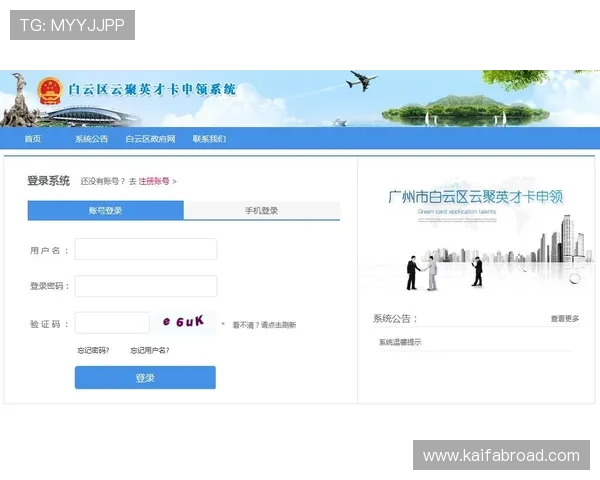Click the national emblem logo in header
Image resolution: width=600 pixels, height=480 pixels.
tap(50, 91)
